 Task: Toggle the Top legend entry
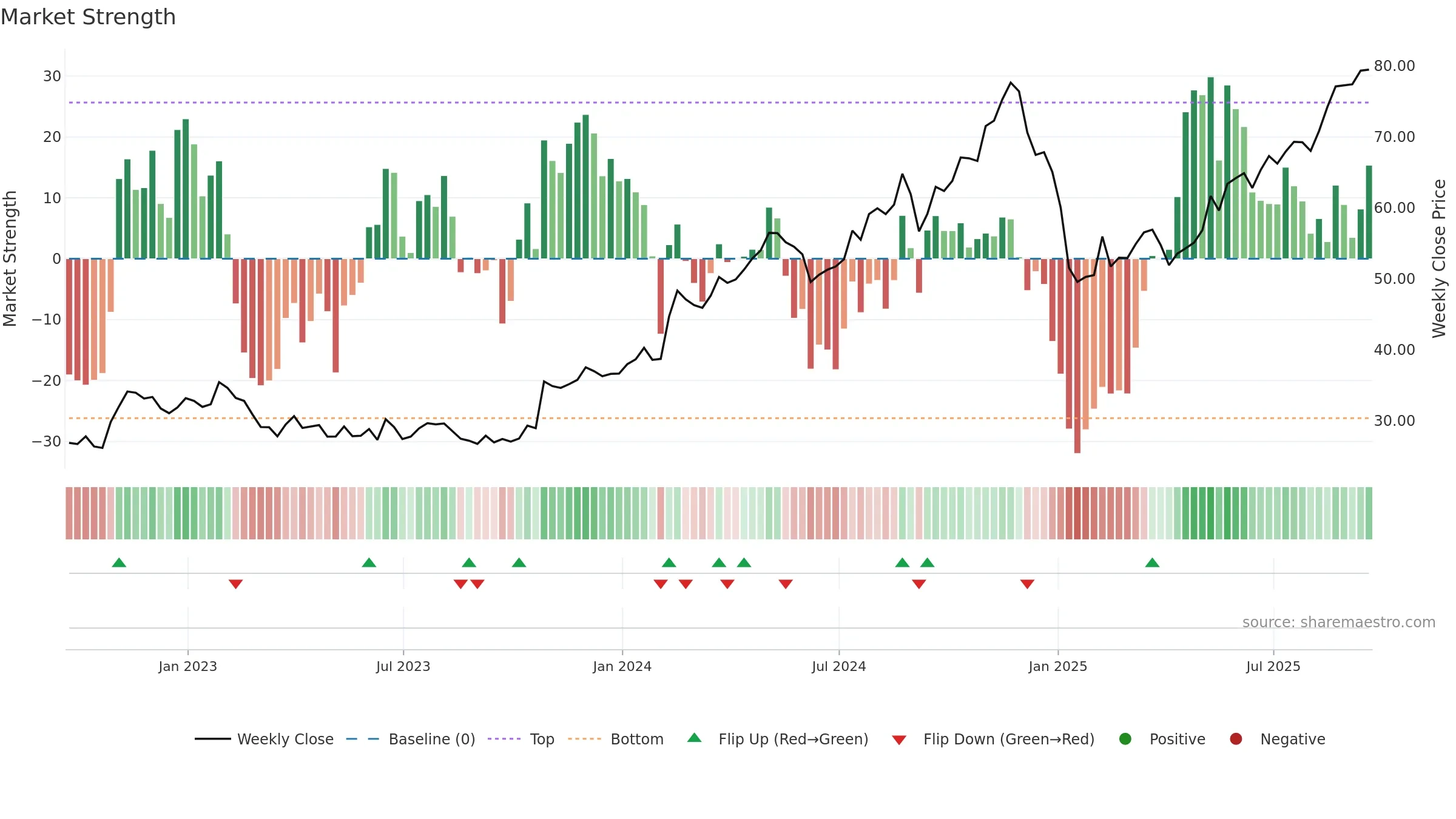[x=521, y=739]
